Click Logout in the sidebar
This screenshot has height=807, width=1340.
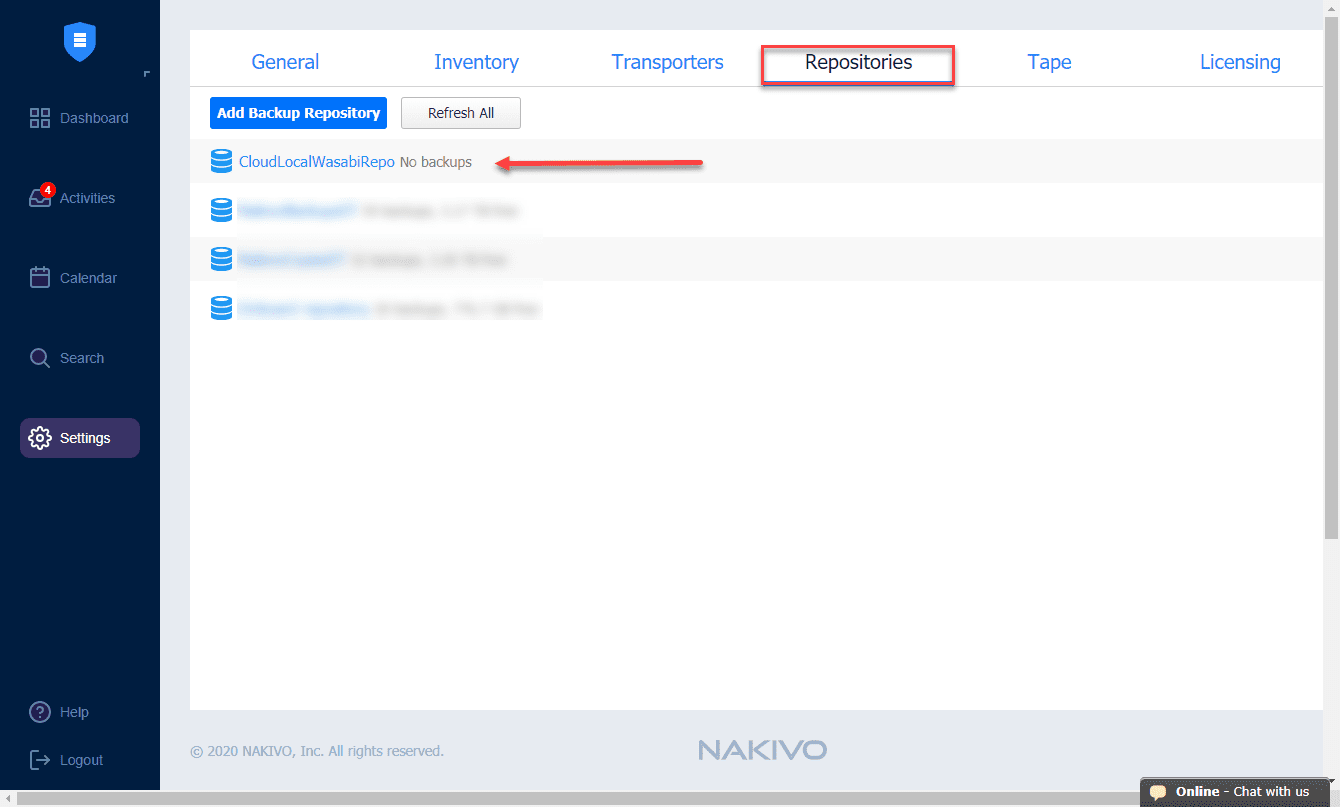tap(66, 760)
